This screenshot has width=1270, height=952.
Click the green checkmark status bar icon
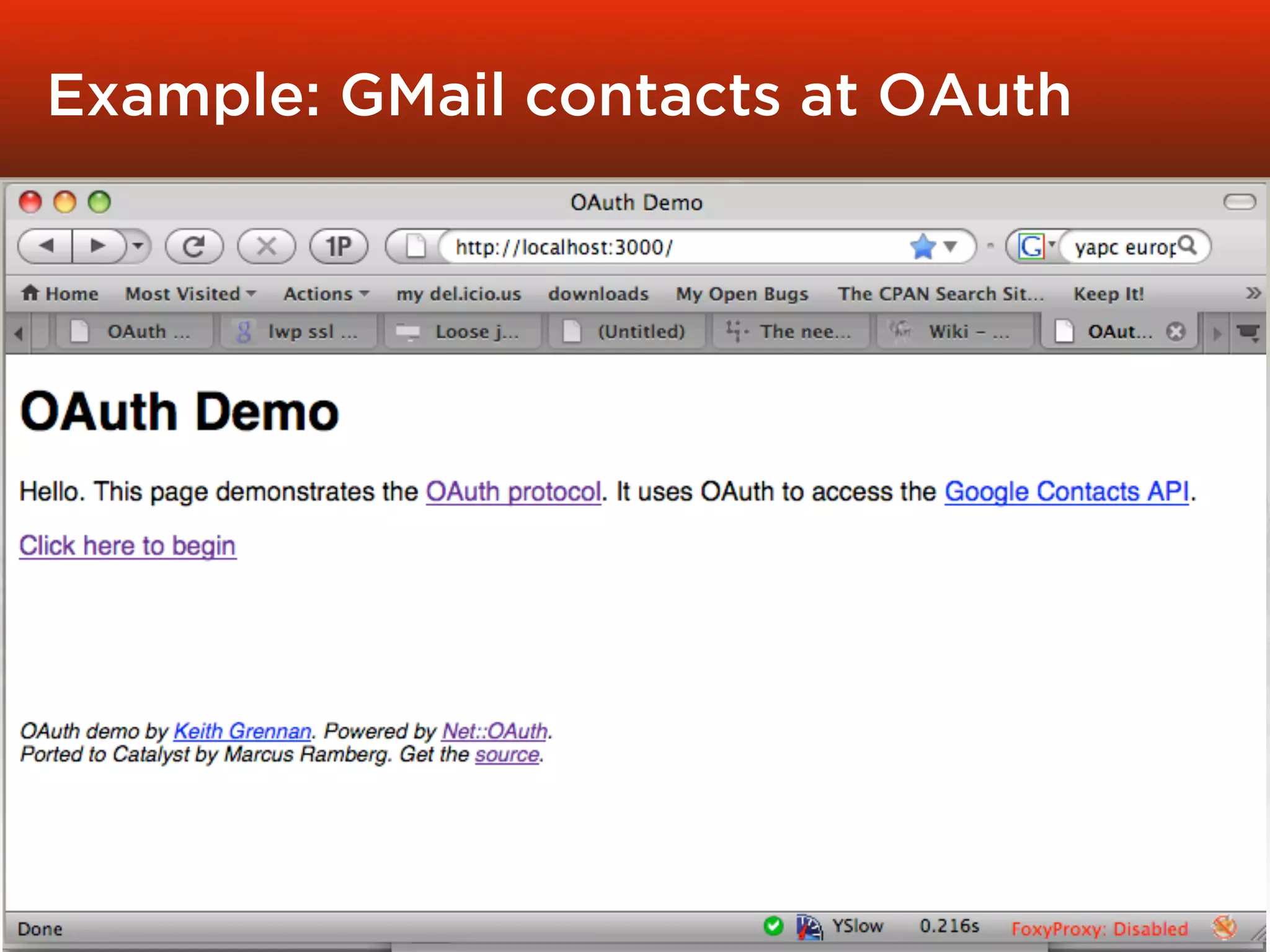773,926
